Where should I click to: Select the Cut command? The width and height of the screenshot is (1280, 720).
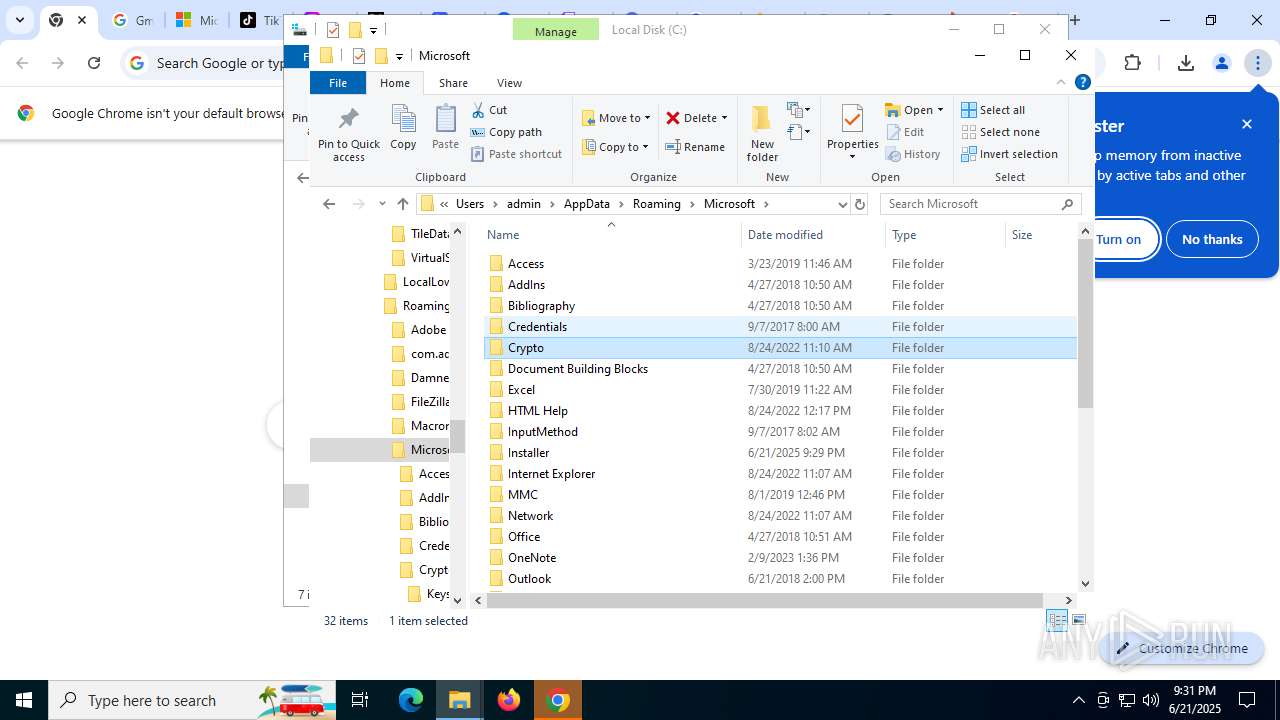click(x=489, y=110)
